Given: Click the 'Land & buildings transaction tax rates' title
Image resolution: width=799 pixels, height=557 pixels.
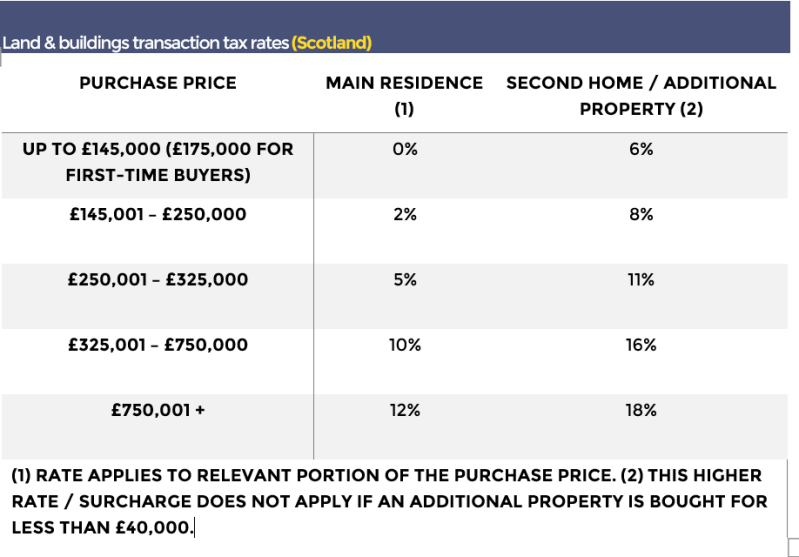Looking at the screenshot, I should click(146, 43).
